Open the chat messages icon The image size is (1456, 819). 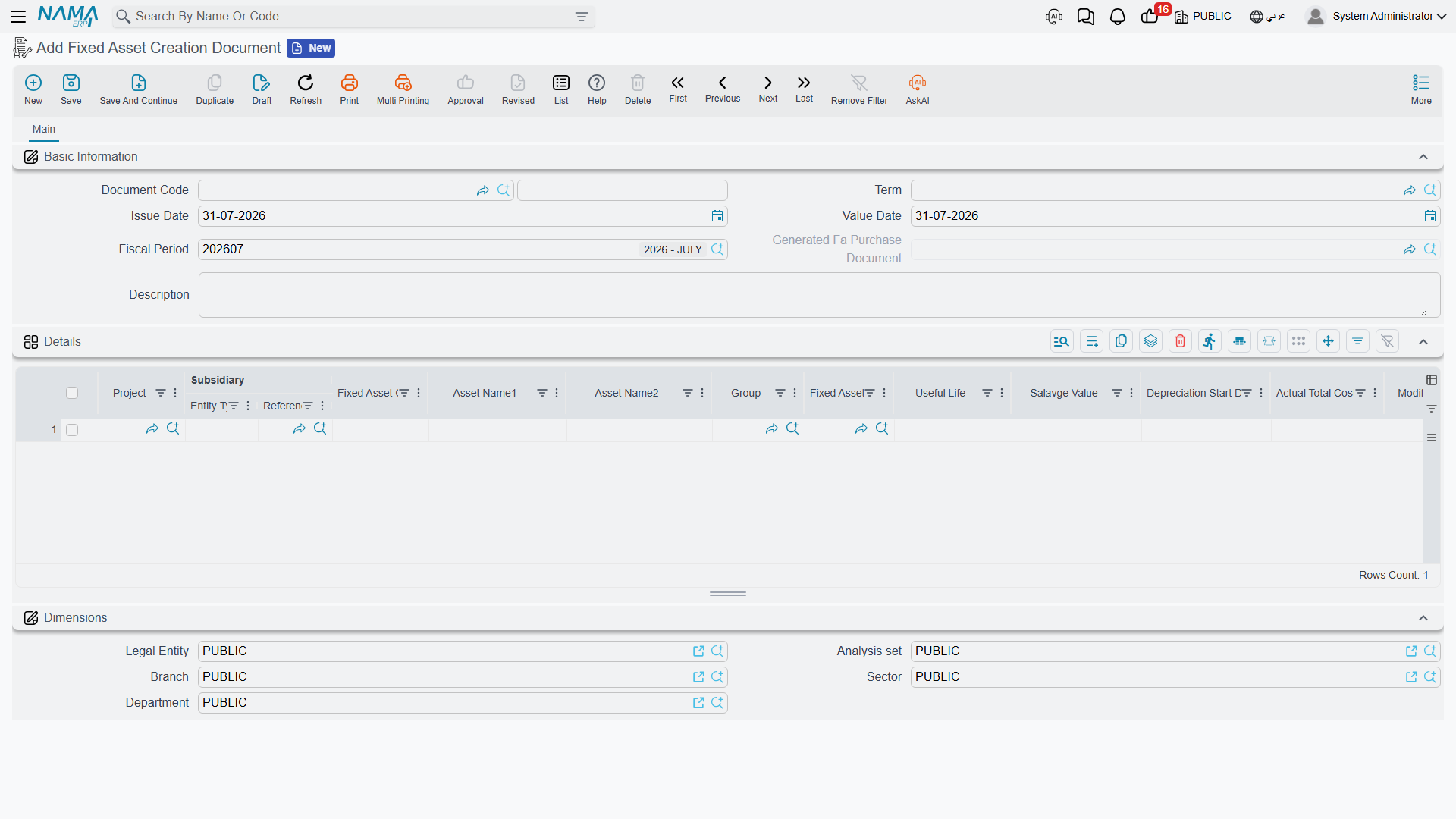(1086, 17)
